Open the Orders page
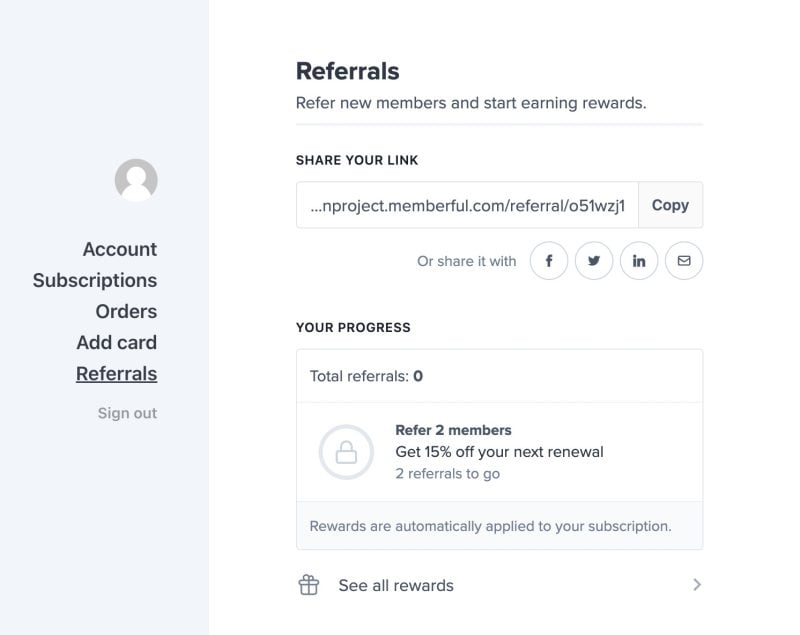 pyautogui.click(x=126, y=312)
